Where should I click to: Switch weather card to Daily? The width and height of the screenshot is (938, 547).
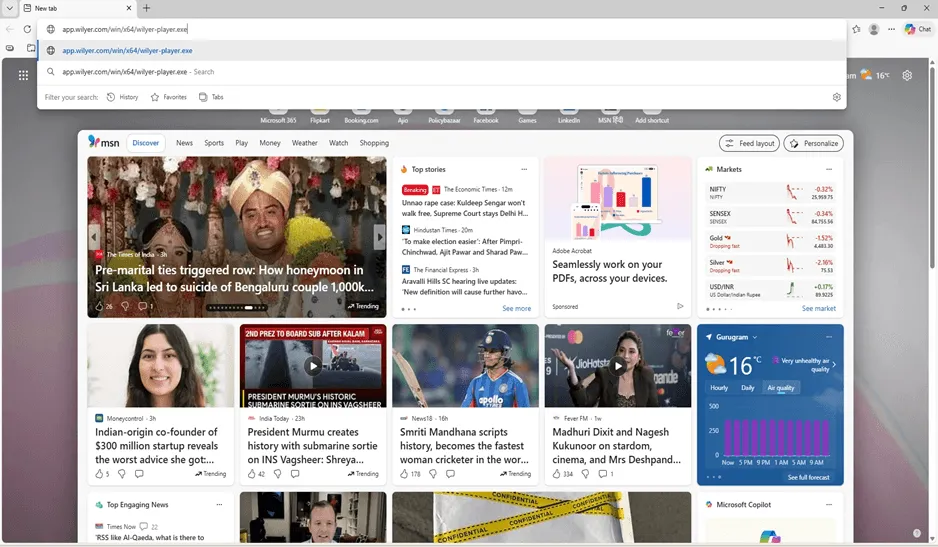coord(748,388)
